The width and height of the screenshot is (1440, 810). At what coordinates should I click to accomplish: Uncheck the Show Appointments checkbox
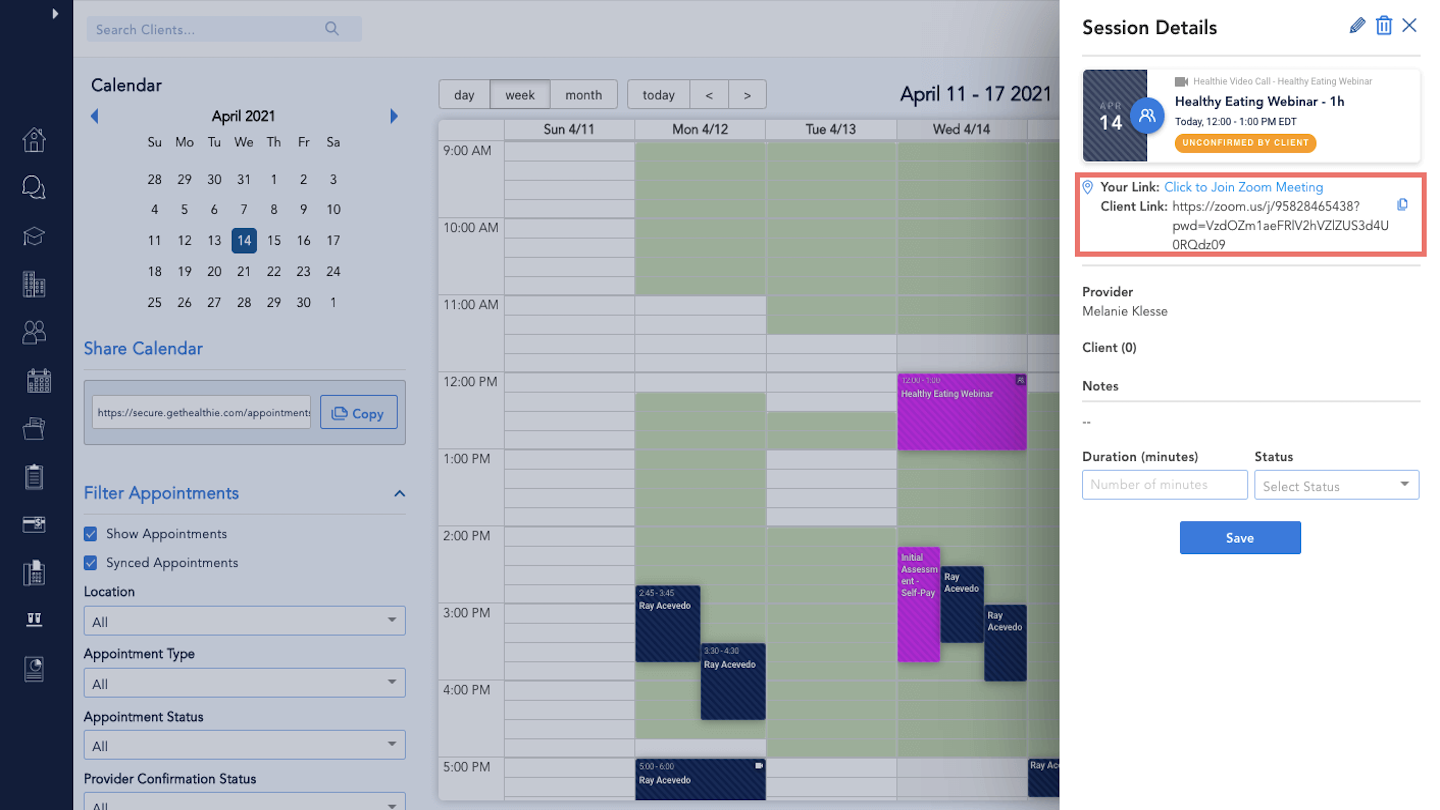[x=91, y=534]
